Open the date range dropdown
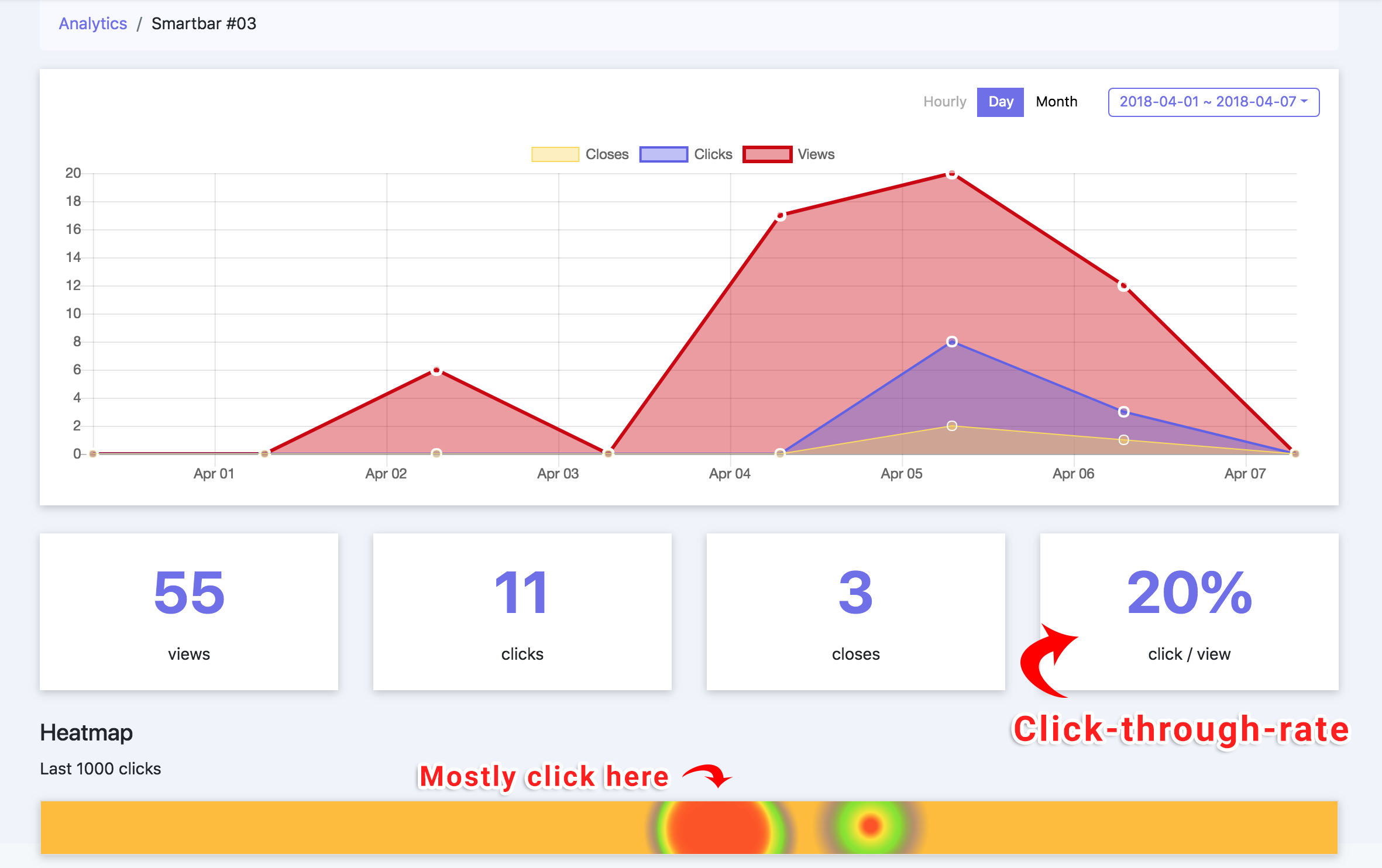1382x868 pixels. tap(1213, 102)
